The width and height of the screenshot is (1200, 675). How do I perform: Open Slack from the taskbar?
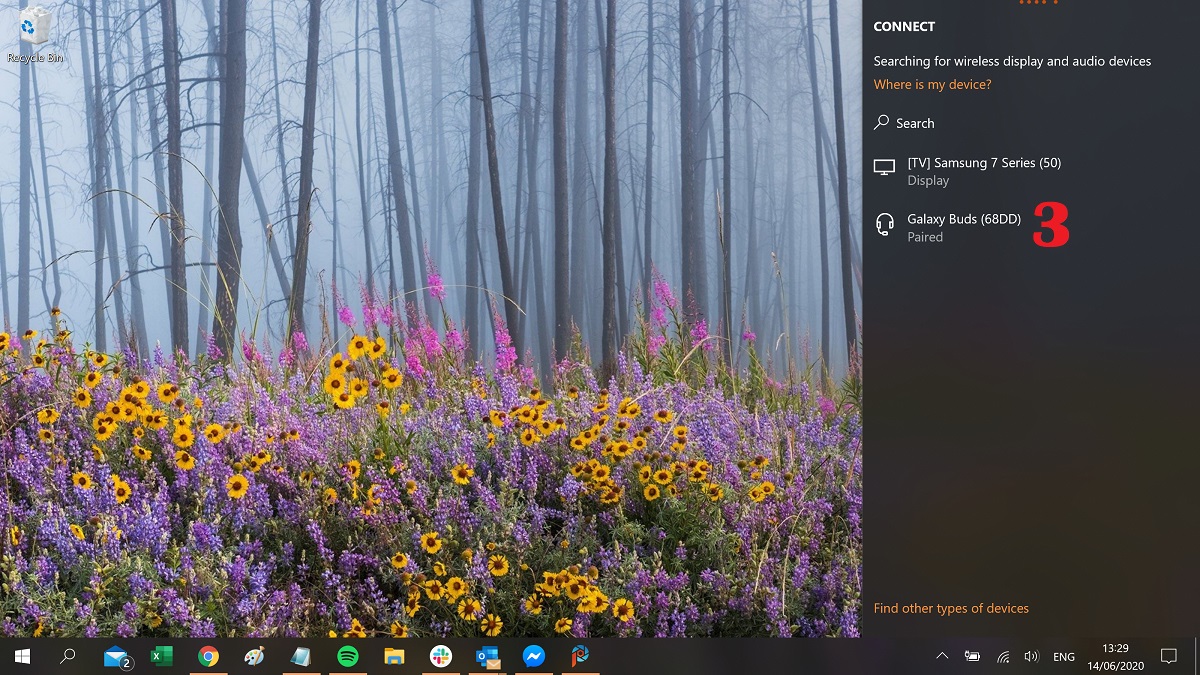pyautogui.click(x=441, y=656)
